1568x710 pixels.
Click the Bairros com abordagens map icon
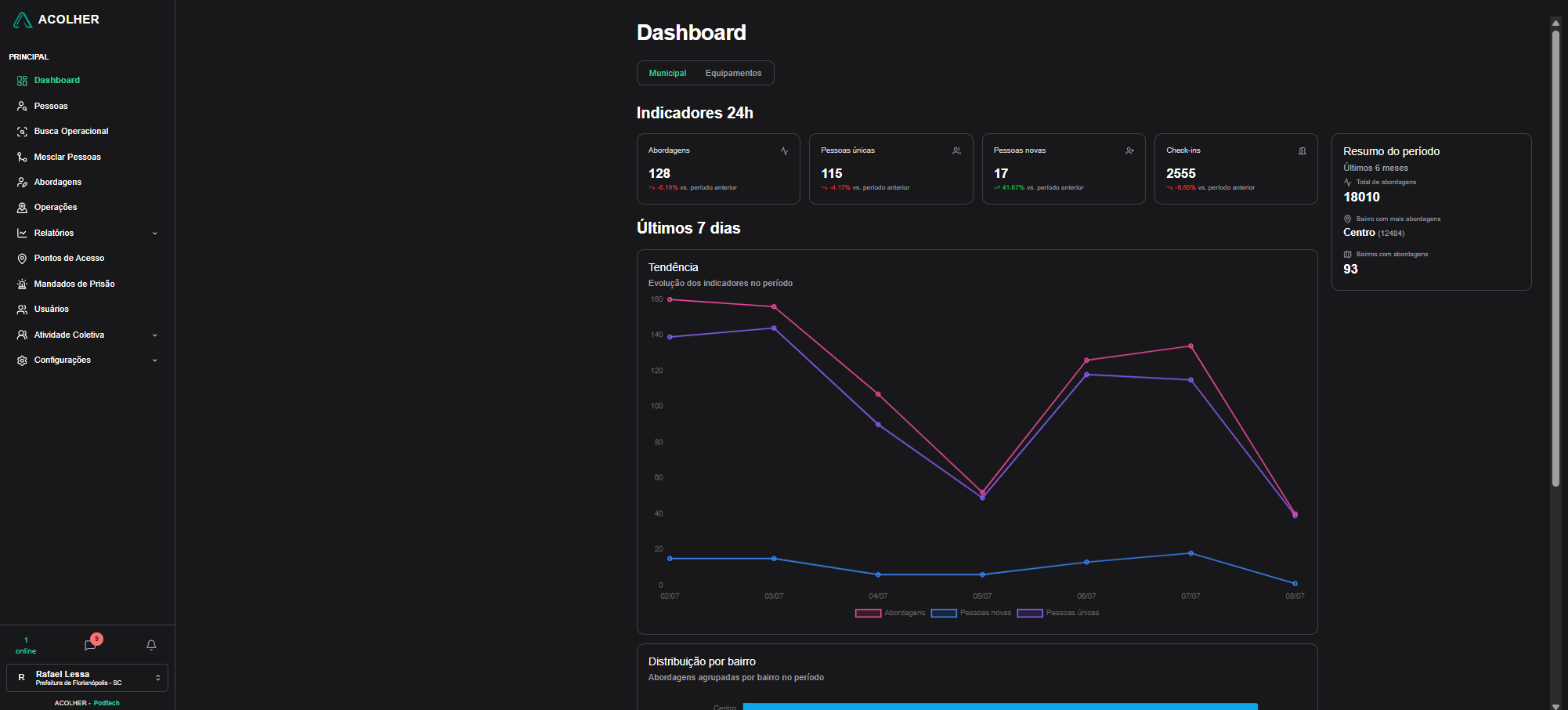1347,254
